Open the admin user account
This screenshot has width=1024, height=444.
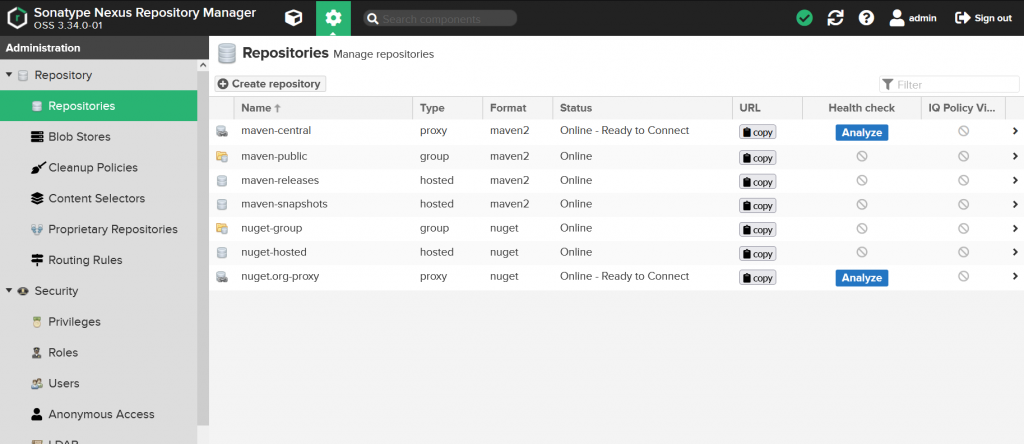pyautogui.click(x=913, y=18)
